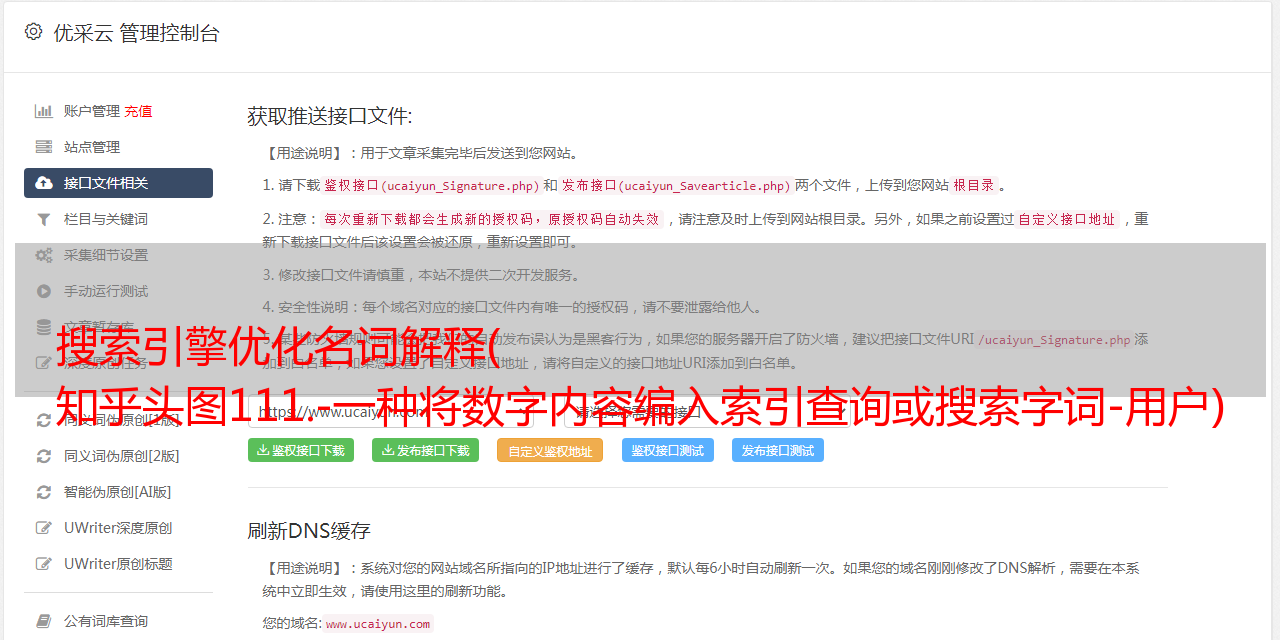Click the red 充值 recharge link
Screen dimensions: 1280x640
click(x=138, y=111)
